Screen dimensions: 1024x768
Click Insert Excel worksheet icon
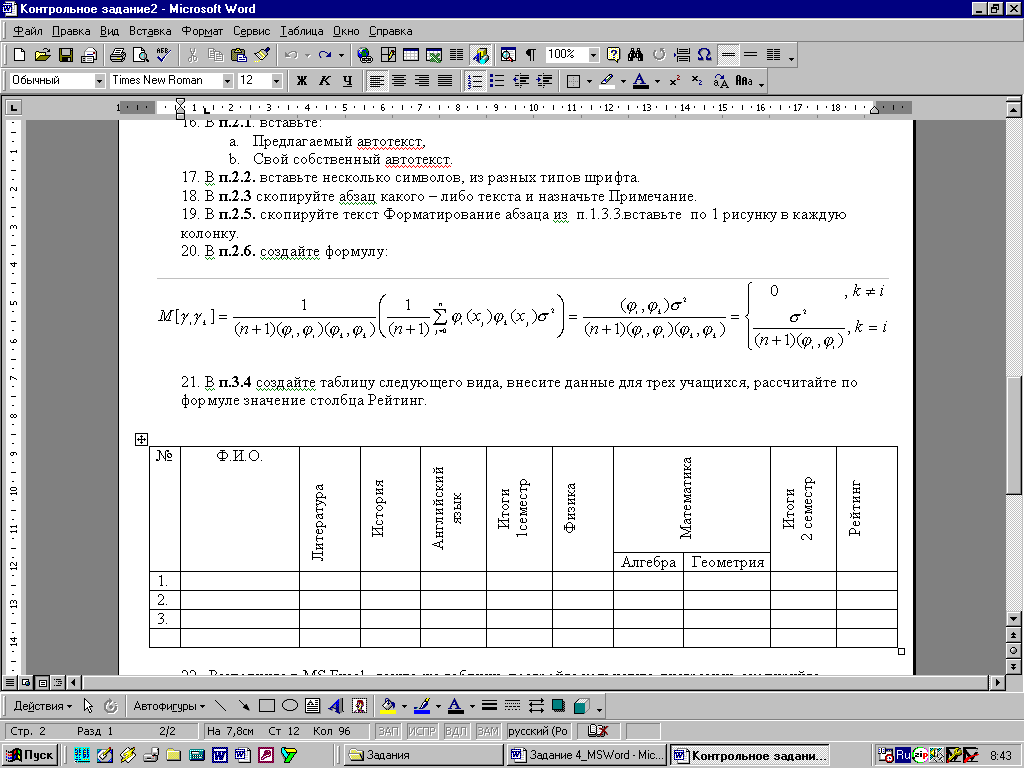tap(434, 55)
